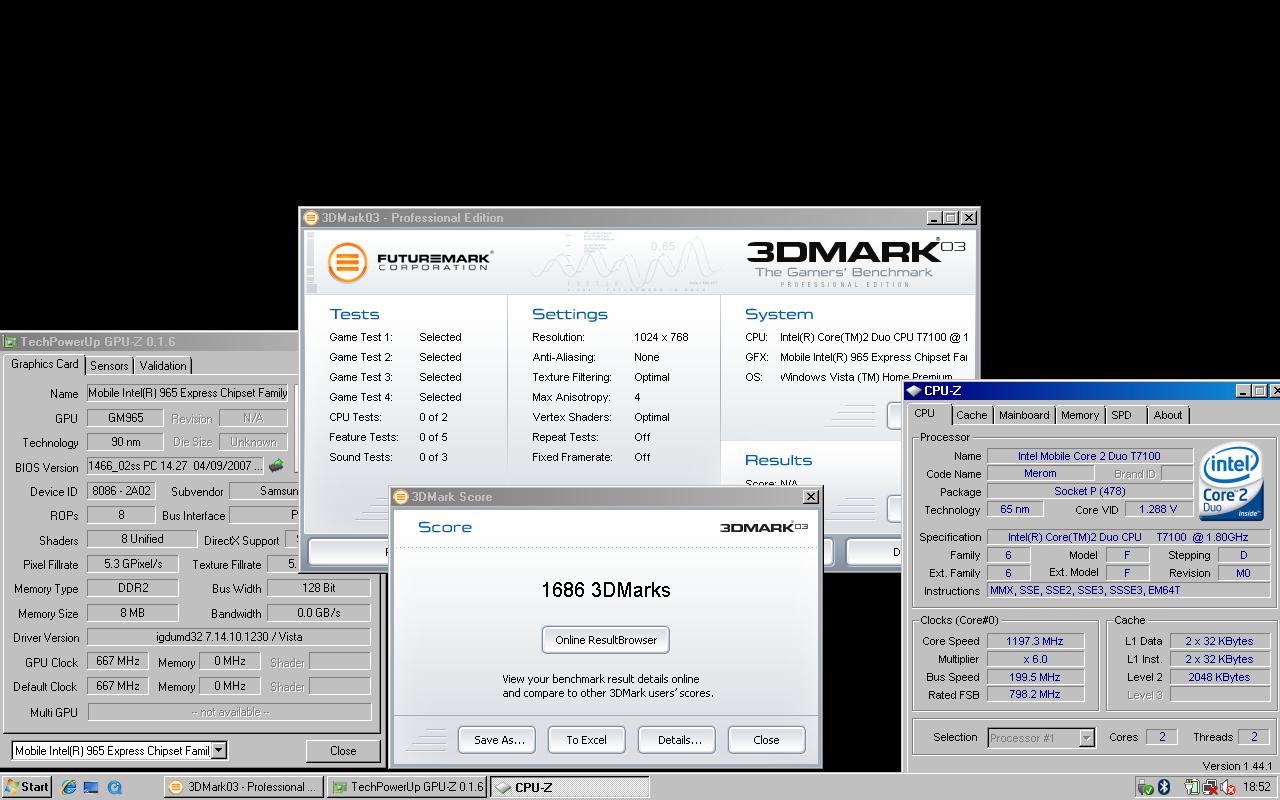Click the Code Name field showing Merom

click(x=1040, y=474)
